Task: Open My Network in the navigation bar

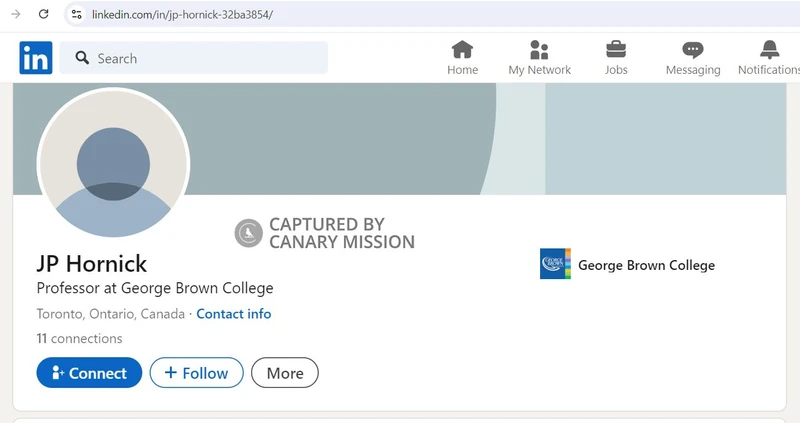Action: 539,58
